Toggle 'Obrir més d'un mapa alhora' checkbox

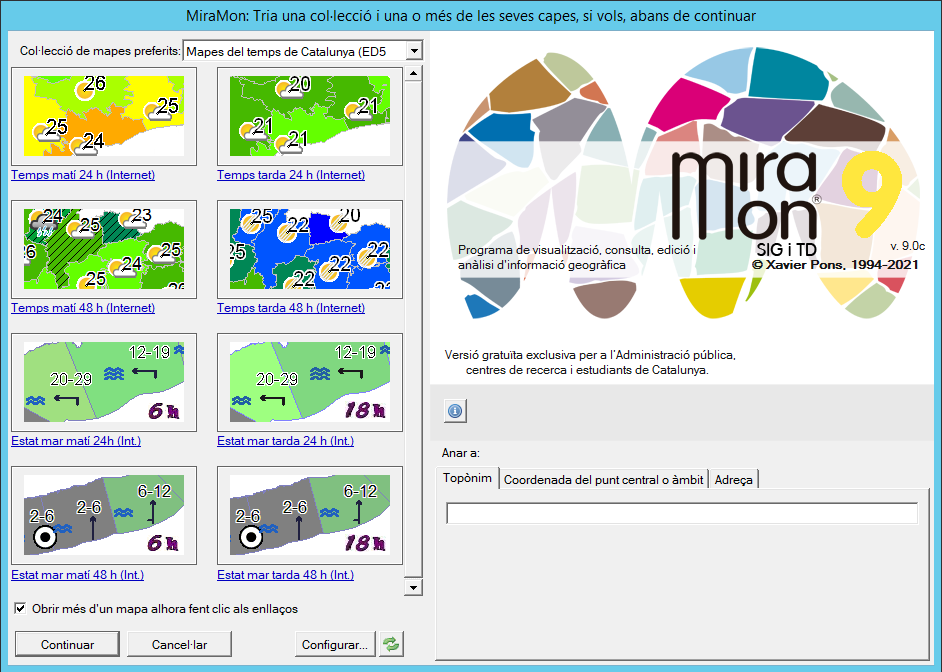click(x=20, y=608)
